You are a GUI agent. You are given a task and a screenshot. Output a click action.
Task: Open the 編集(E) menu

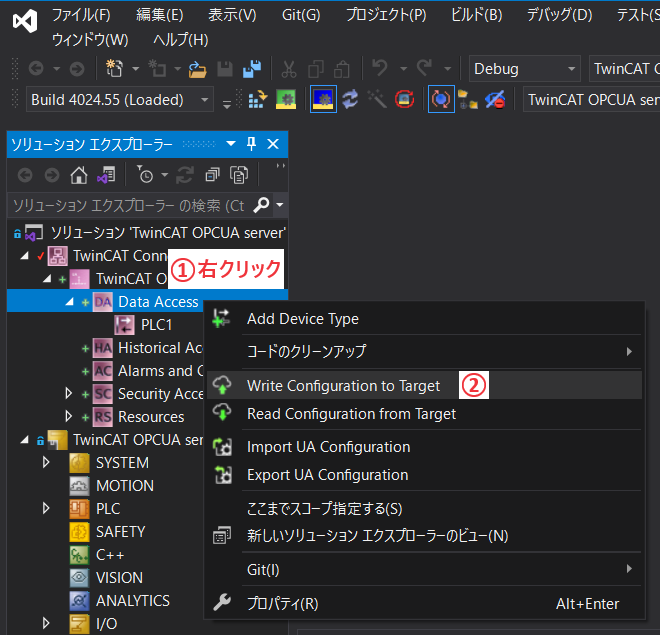160,15
